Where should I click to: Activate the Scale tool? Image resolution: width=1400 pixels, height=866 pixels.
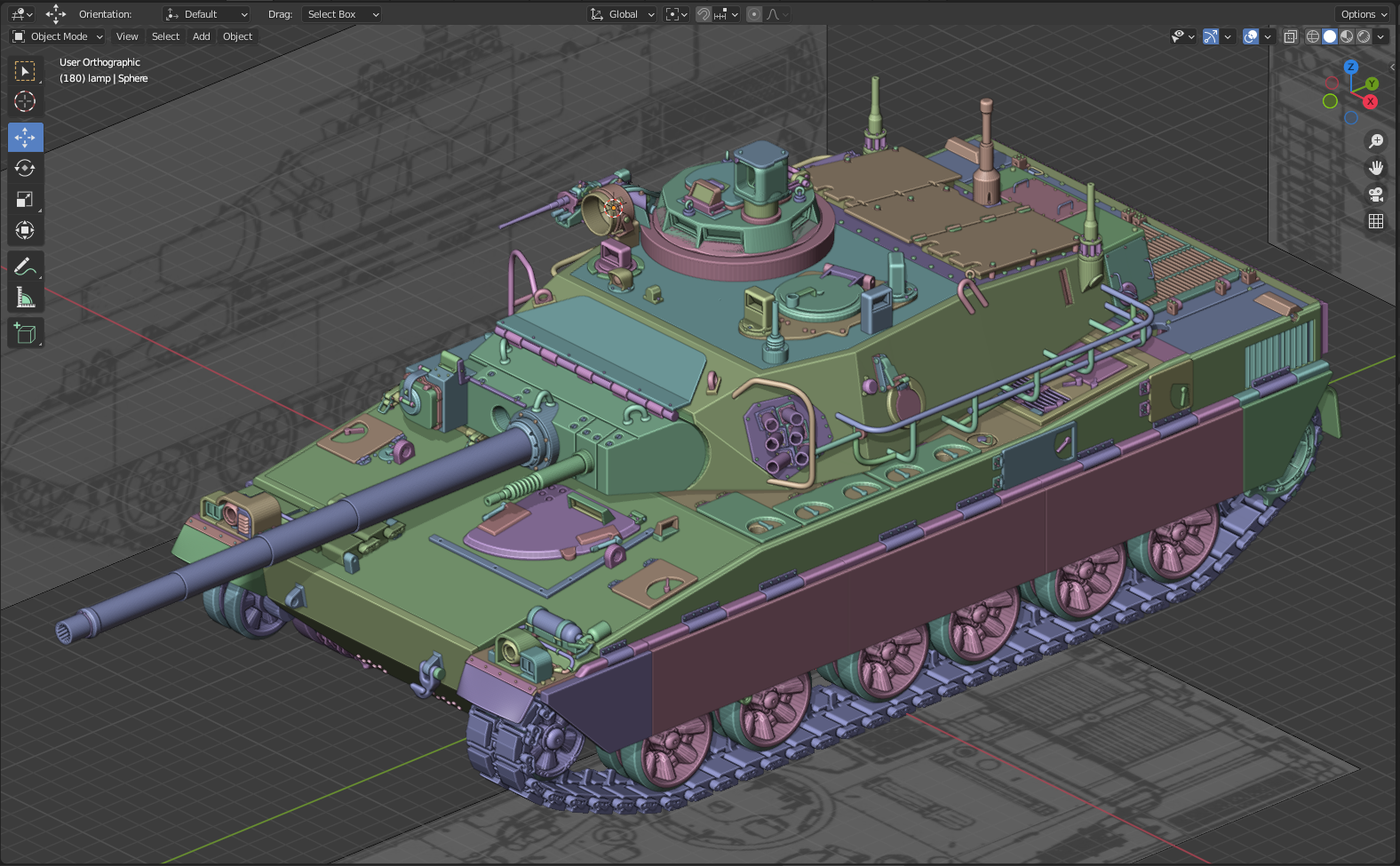click(25, 200)
